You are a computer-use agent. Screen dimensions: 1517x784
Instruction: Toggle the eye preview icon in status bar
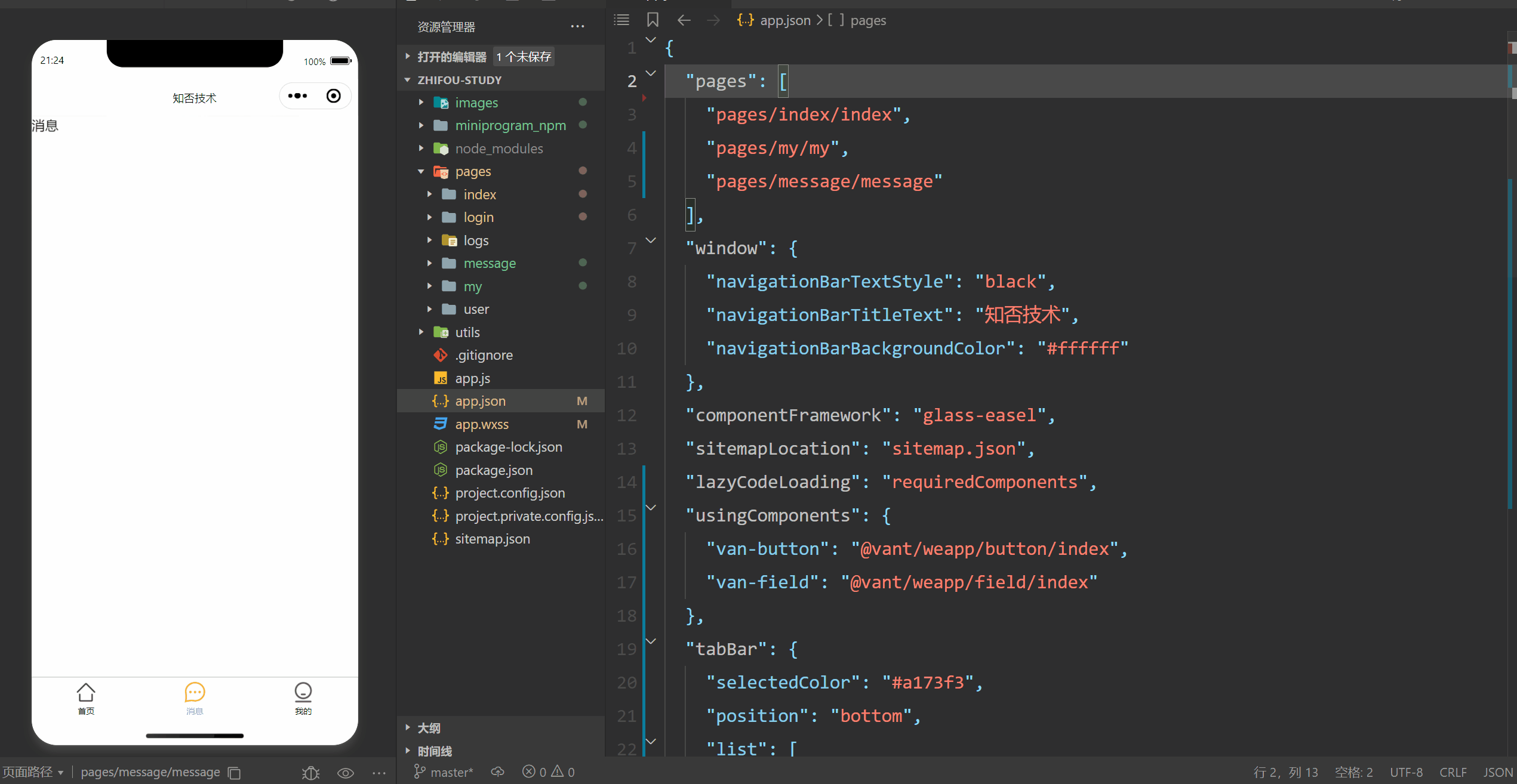click(345, 773)
